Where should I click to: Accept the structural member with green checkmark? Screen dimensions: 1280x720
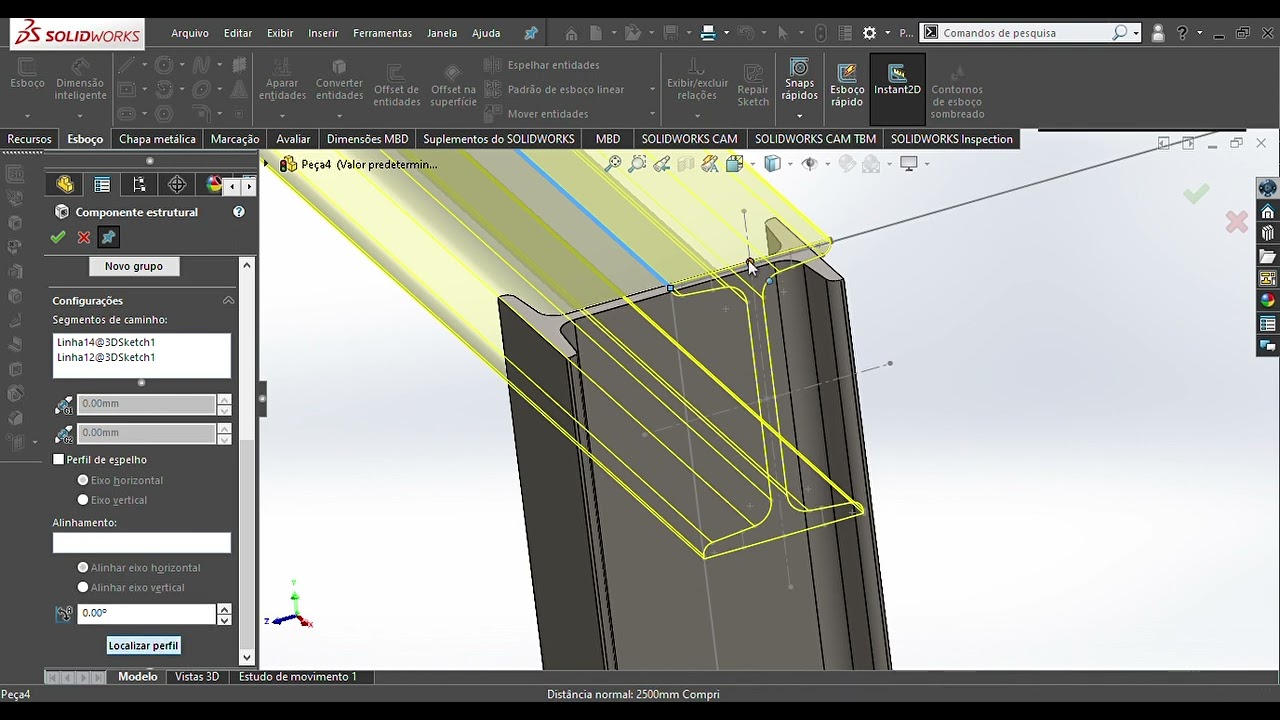pyautogui.click(x=58, y=237)
